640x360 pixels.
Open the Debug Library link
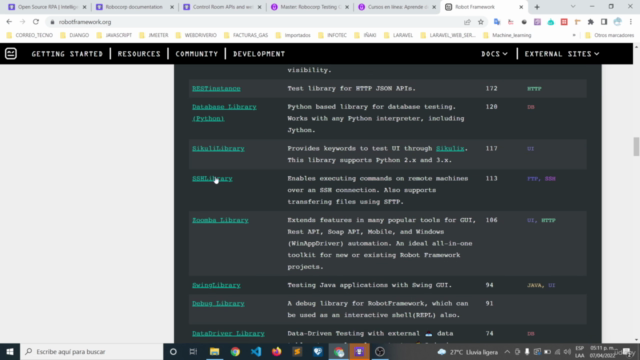[x=218, y=303]
